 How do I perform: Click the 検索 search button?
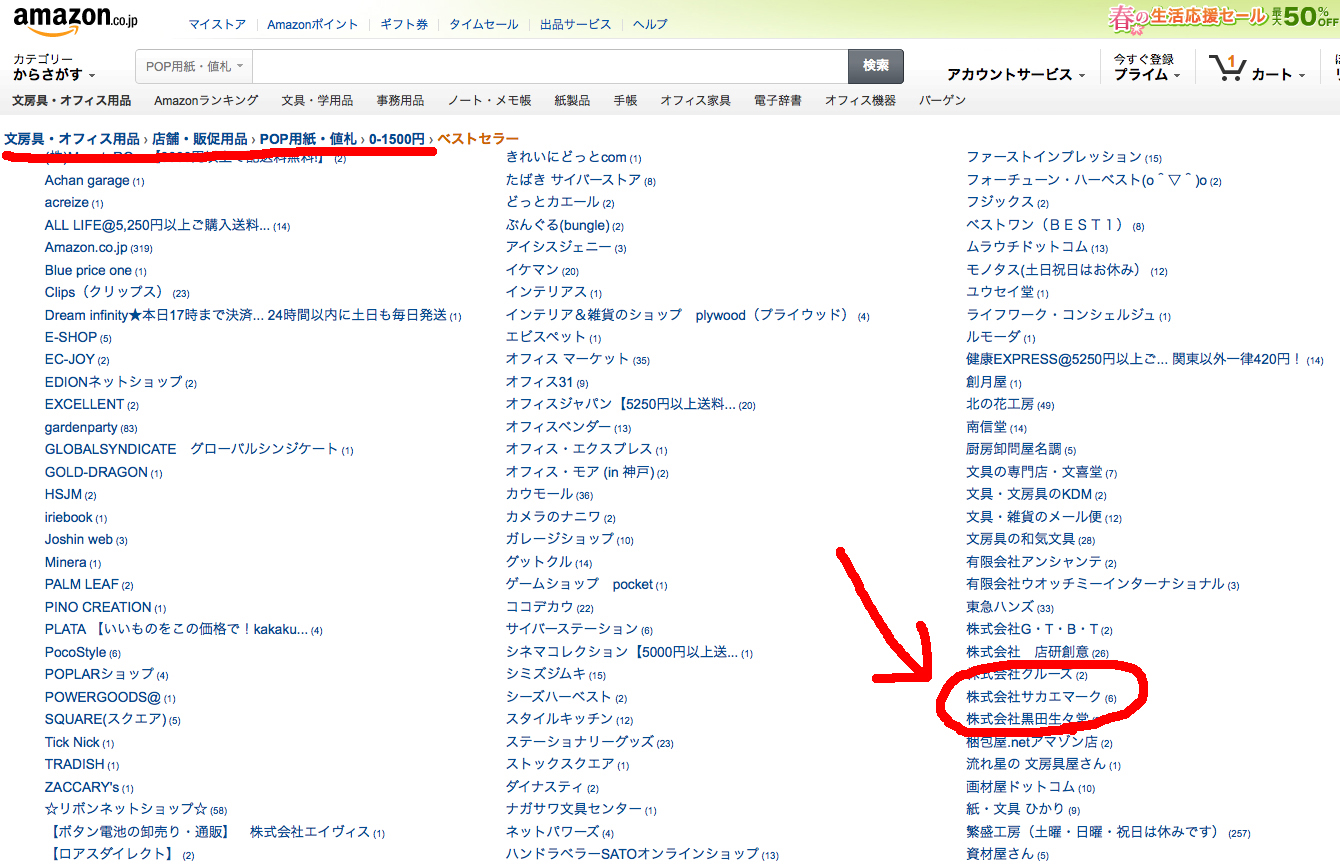click(875, 66)
